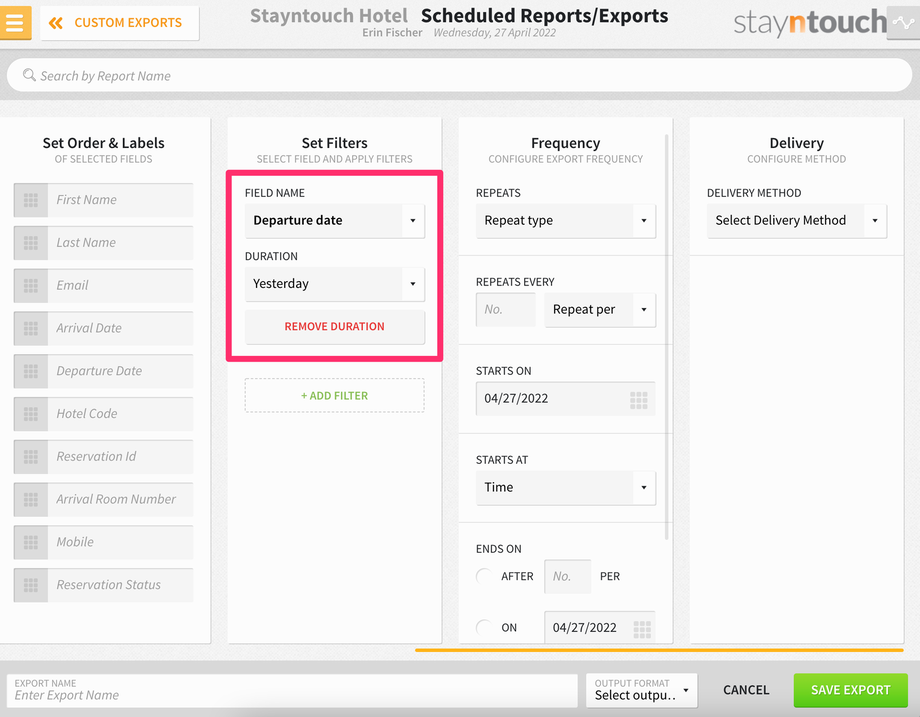Expand the Repeat type dropdown
Screen dimensions: 920x717
(x=566, y=221)
